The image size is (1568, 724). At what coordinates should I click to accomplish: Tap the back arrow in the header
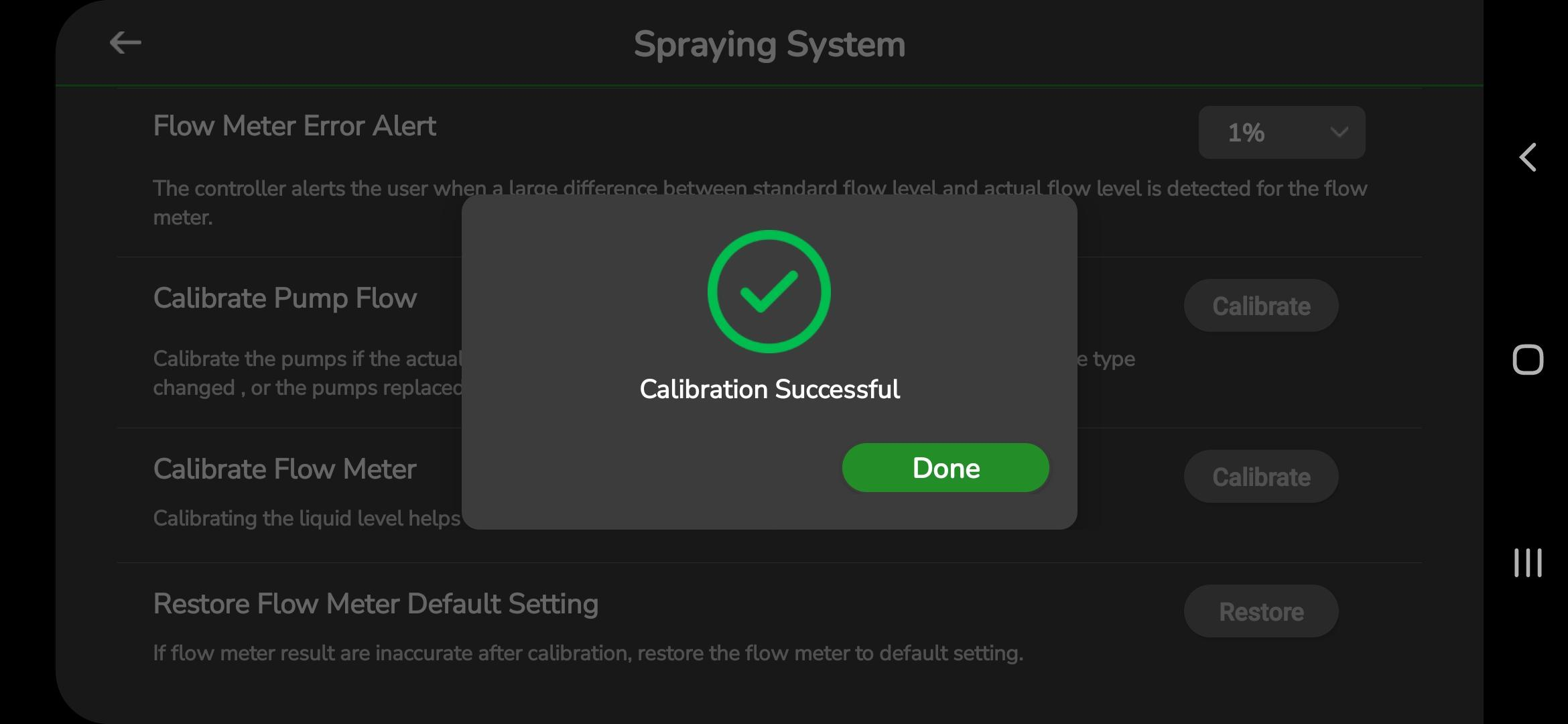click(x=125, y=43)
